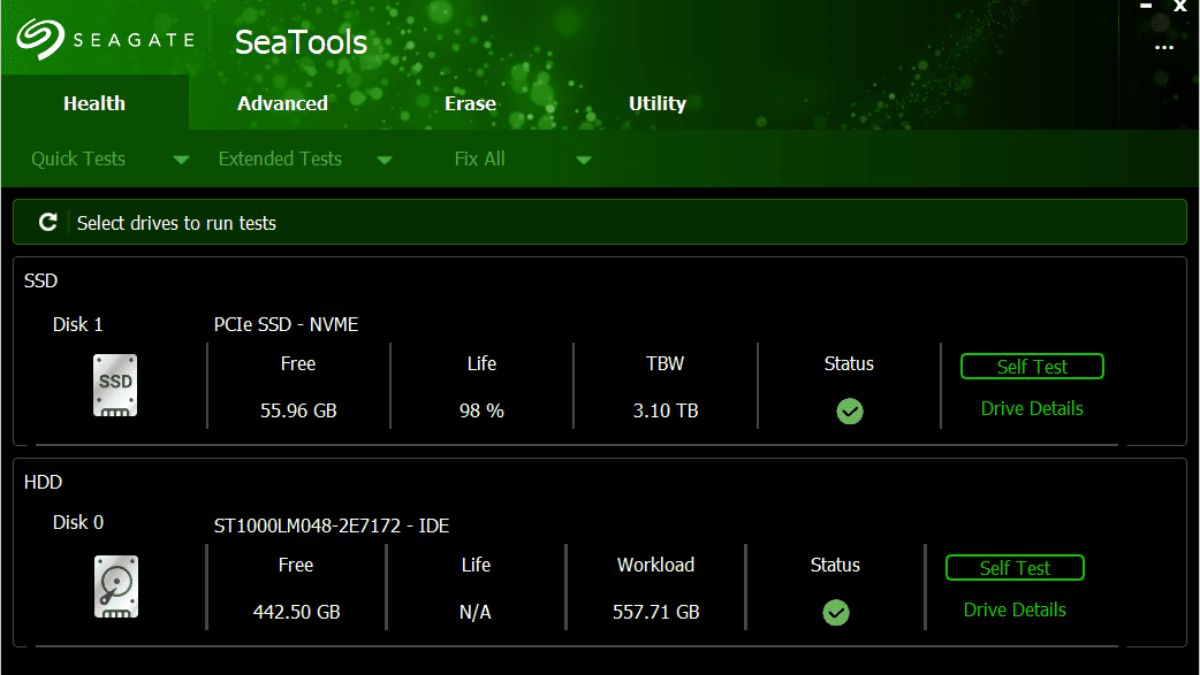Viewport: 1200px width, 675px height.
Task: Click the green status checkmark for Disk 1
Action: pos(849,411)
